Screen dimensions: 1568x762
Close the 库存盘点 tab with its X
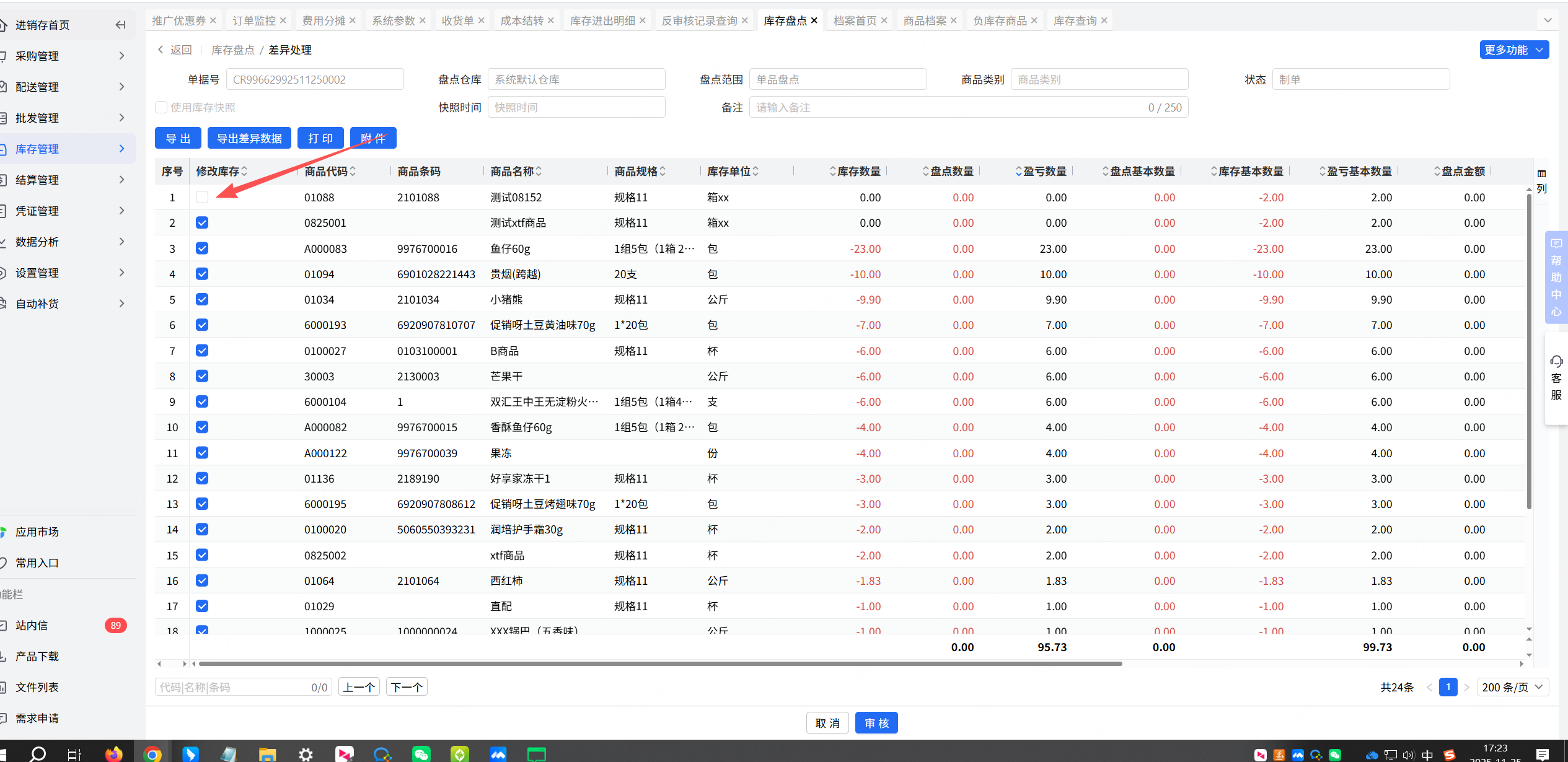(814, 20)
